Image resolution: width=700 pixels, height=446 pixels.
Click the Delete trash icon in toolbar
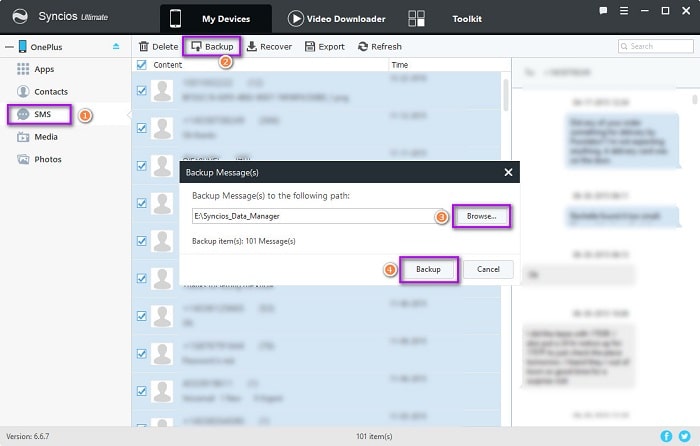coord(143,46)
